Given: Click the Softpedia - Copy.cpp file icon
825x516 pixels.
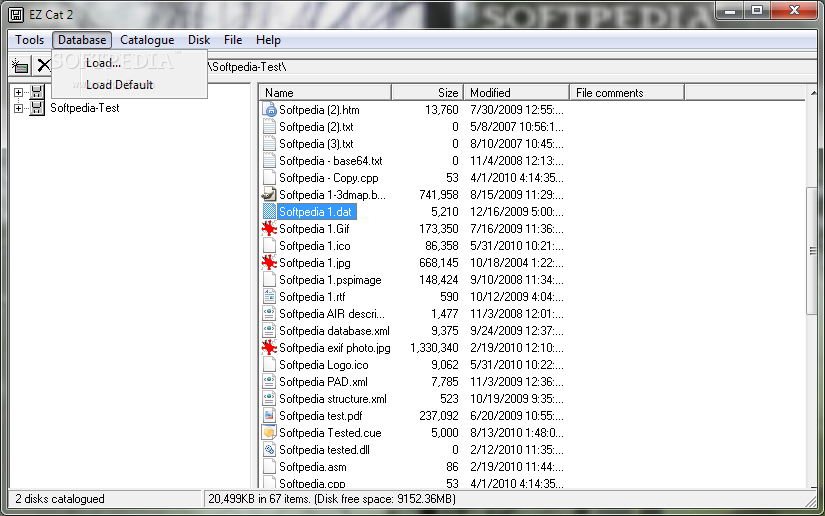Looking at the screenshot, I should [x=269, y=178].
